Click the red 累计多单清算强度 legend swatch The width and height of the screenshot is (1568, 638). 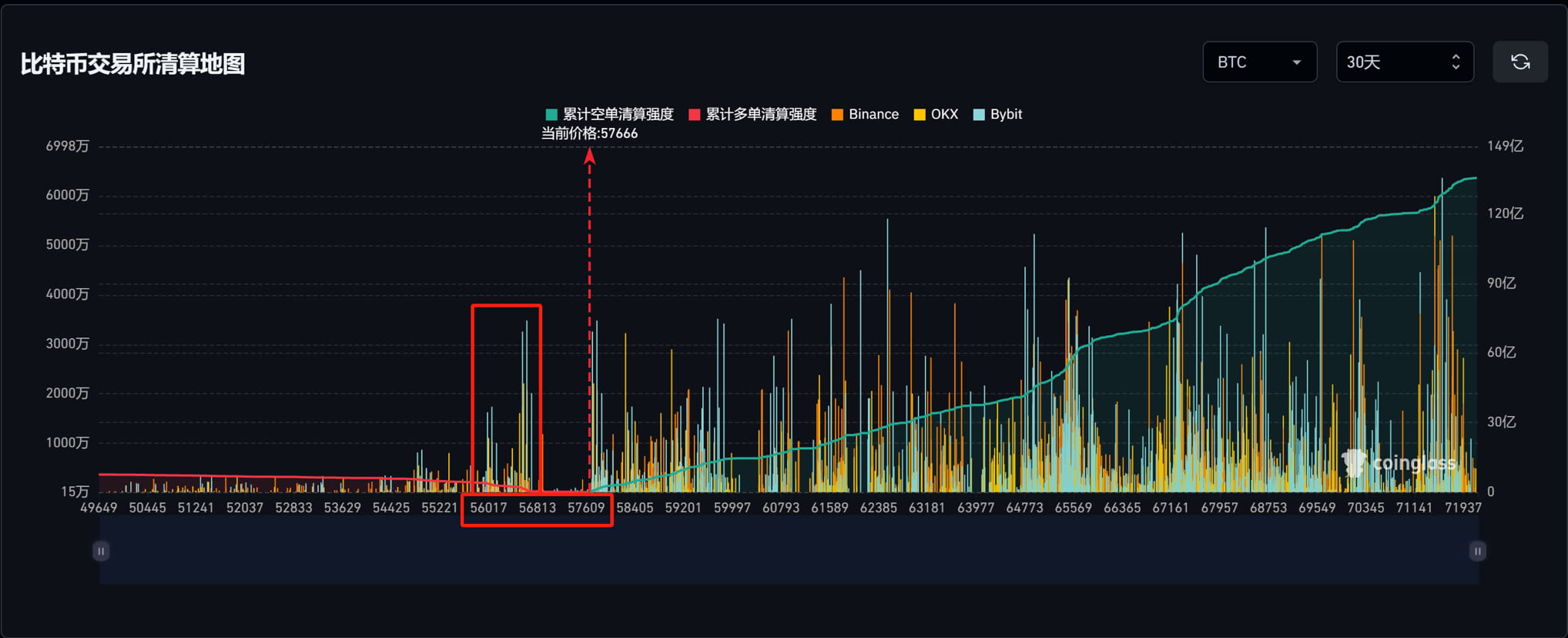695,115
